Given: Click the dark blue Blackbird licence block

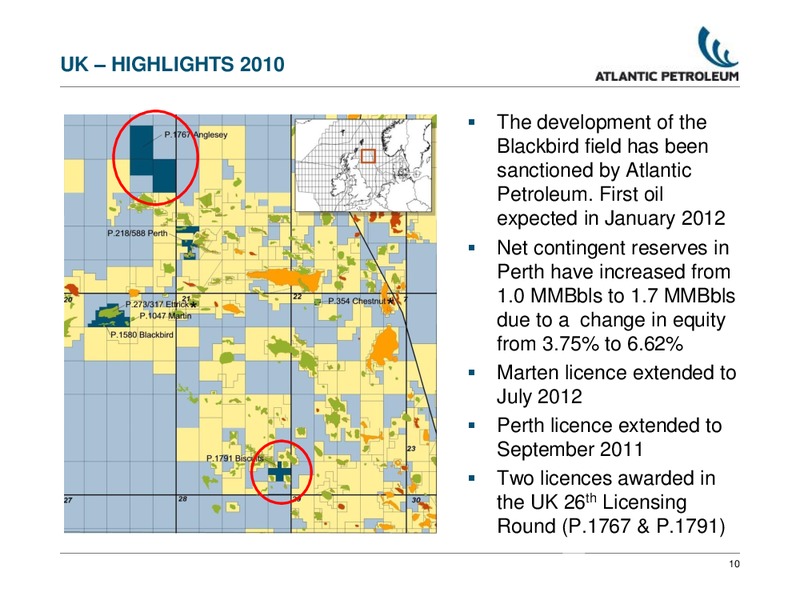Looking at the screenshot, I should click(109, 316).
